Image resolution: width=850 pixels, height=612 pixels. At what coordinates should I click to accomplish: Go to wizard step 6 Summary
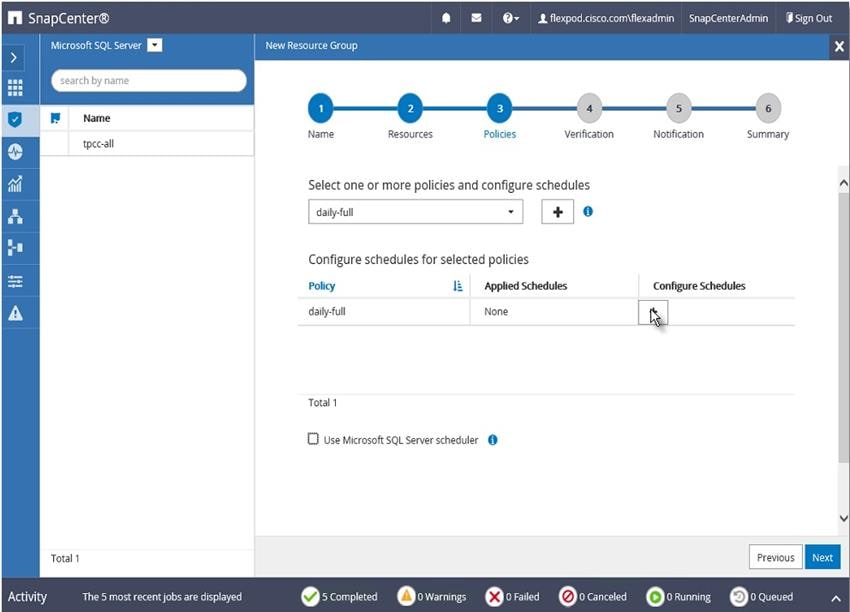[x=768, y=108]
